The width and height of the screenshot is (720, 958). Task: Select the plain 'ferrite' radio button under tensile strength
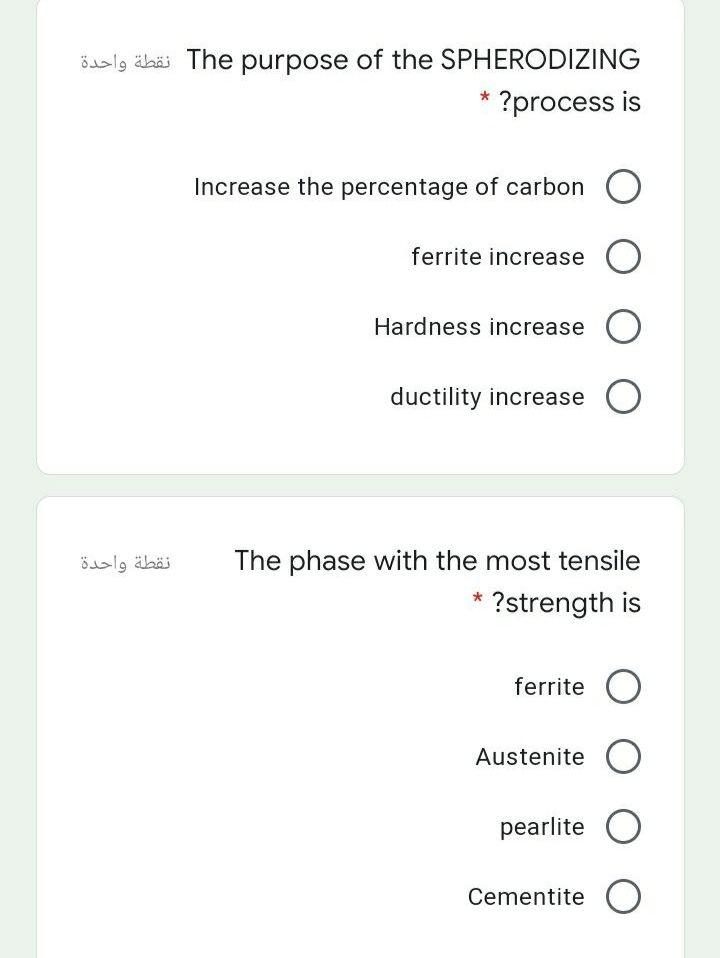click(x=623, y=688)
